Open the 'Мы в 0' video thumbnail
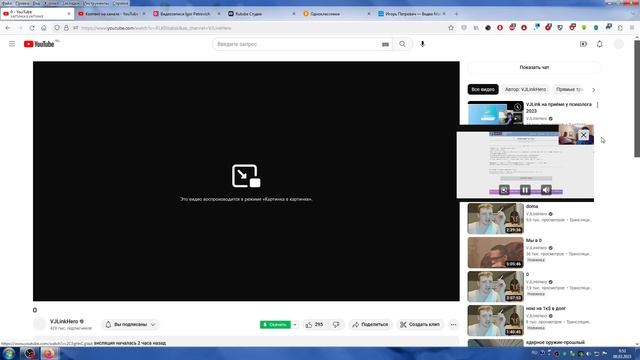Viewport: 640px width, 360px height. (496, 253)
